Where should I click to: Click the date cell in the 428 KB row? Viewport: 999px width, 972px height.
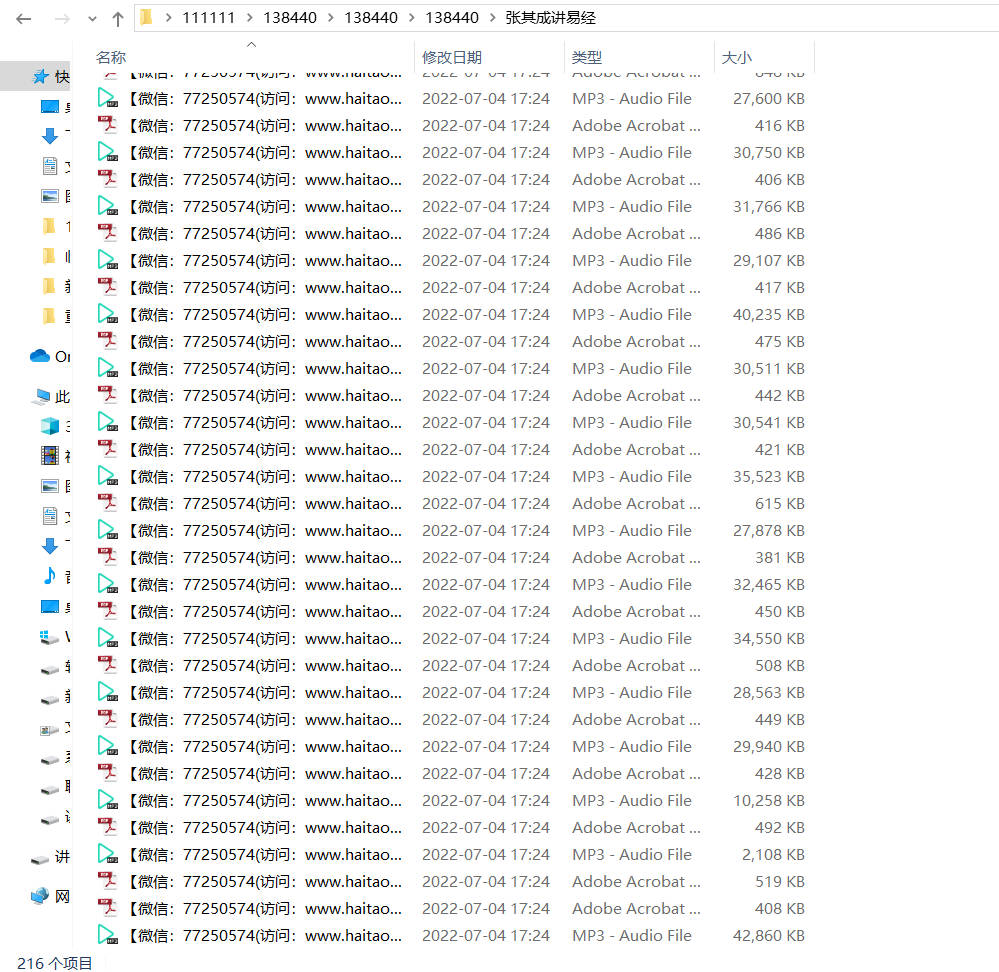coord(485,773)
